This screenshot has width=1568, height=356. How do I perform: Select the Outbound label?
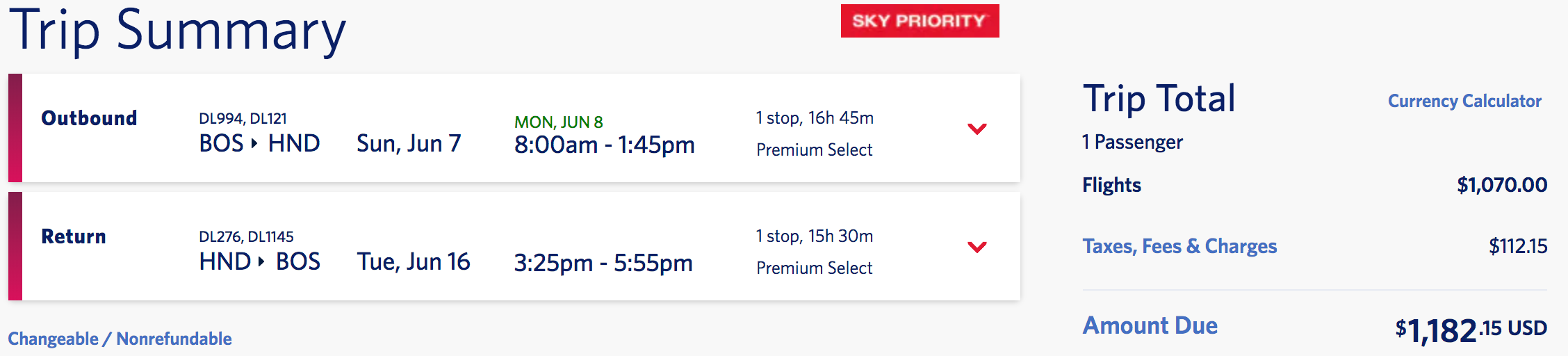click(x=89, y=118)
